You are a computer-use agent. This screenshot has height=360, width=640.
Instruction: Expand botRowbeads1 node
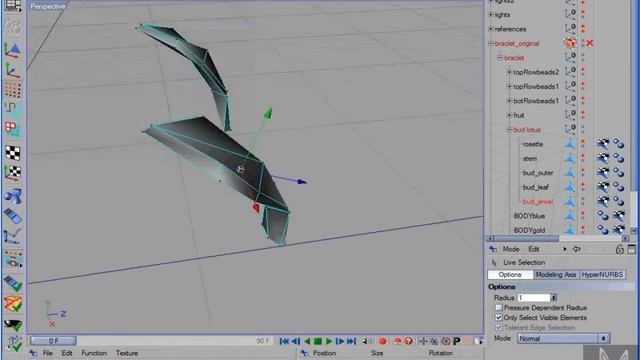509,101
